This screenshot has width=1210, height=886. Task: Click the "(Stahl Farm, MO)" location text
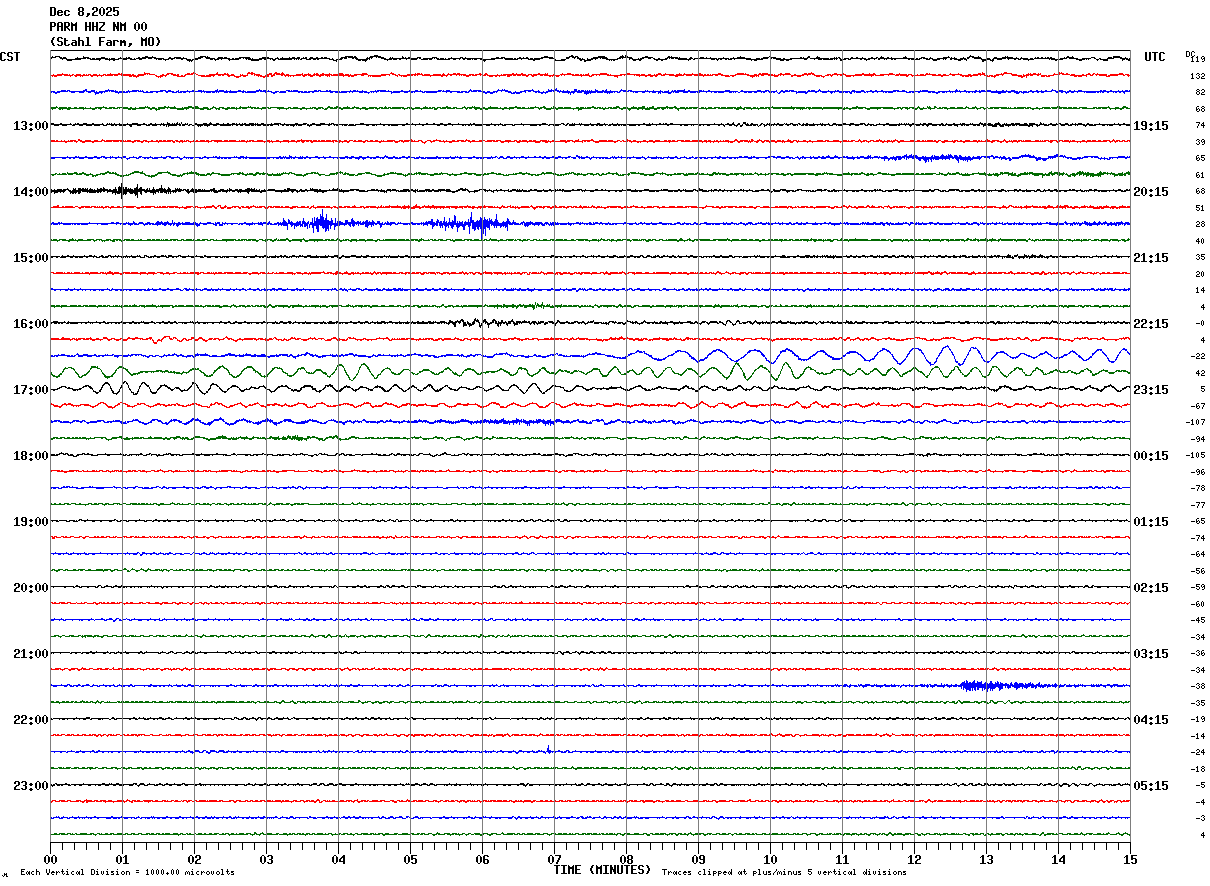pyautogui.click(x=105, y=42)
